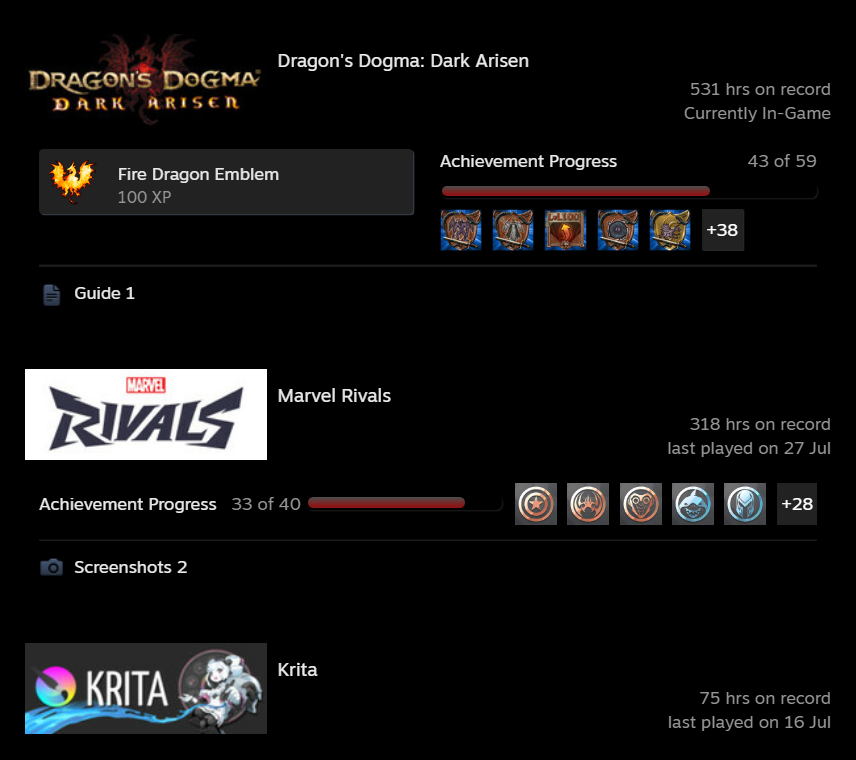Click the golden shield achievement icon
Screen dimensions: 856x760
coord(670,230)
